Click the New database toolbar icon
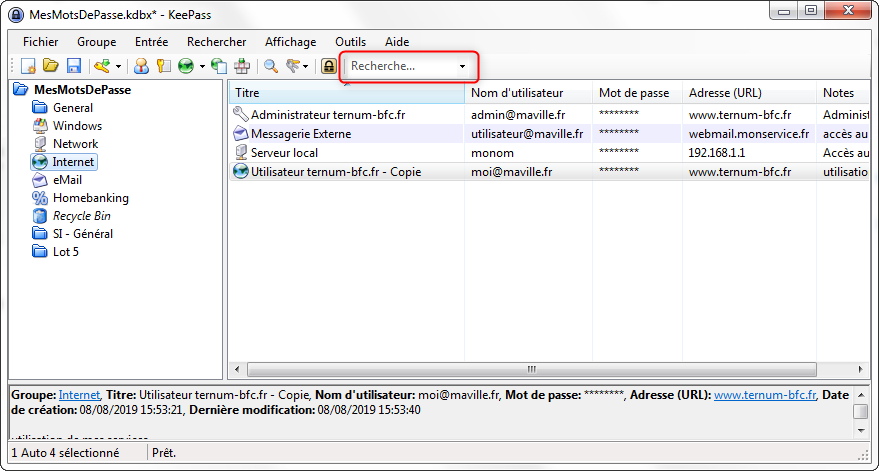Screen dimensions: 879x471 pyautogui.click(x=29, y=67)
